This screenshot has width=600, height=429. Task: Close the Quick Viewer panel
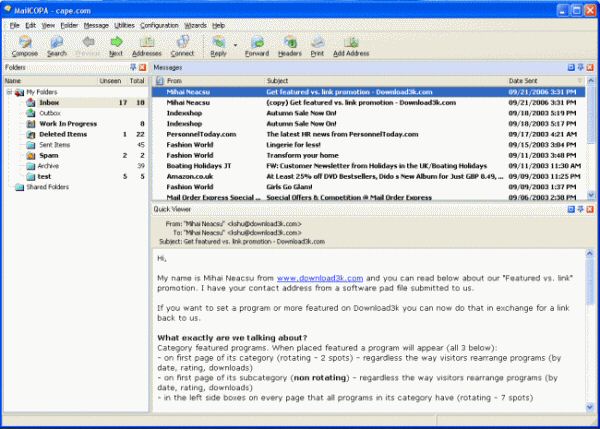[590, 209]
